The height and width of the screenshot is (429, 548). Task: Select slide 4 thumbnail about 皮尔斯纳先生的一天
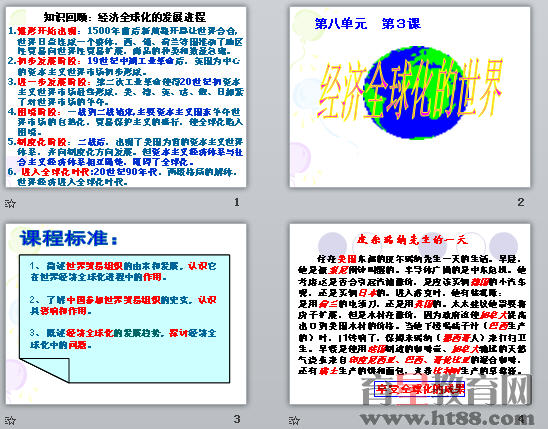(x=410, y=314)
